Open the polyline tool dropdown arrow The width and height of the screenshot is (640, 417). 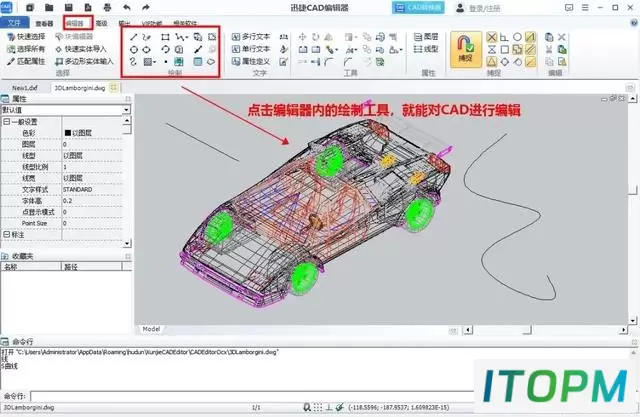(x=187, y=38)
